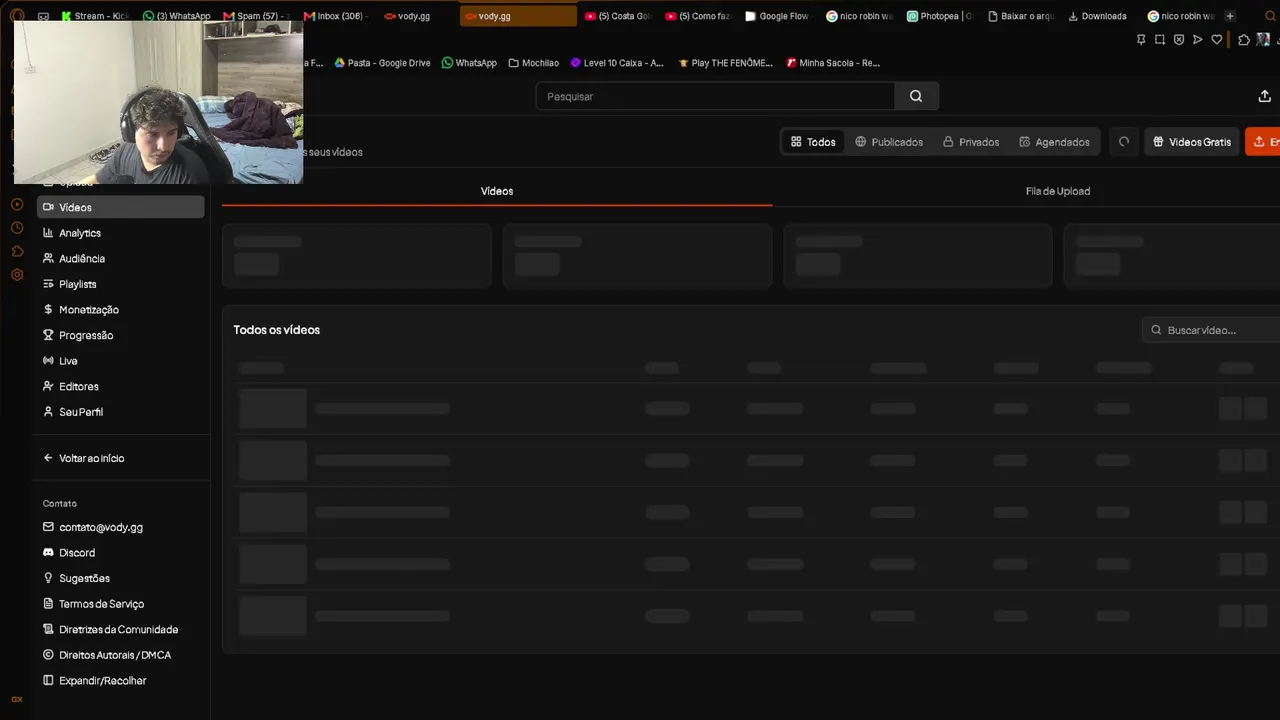The image size is (1280, 720).
Task: Focus the Pesquisar search field
Action: click(x=715, y=96)
